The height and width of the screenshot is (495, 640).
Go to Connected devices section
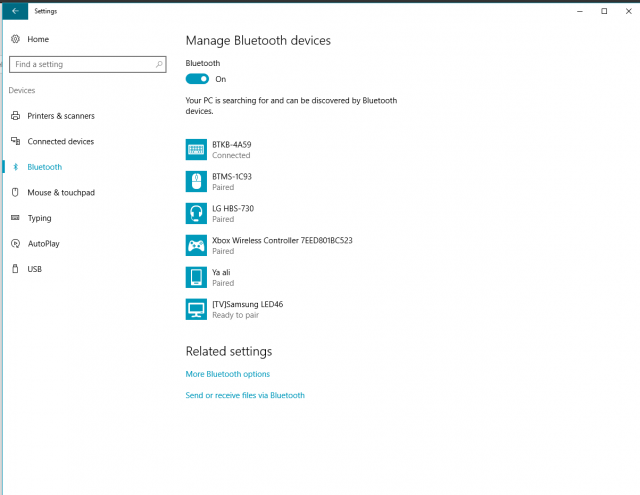[61, 141]
